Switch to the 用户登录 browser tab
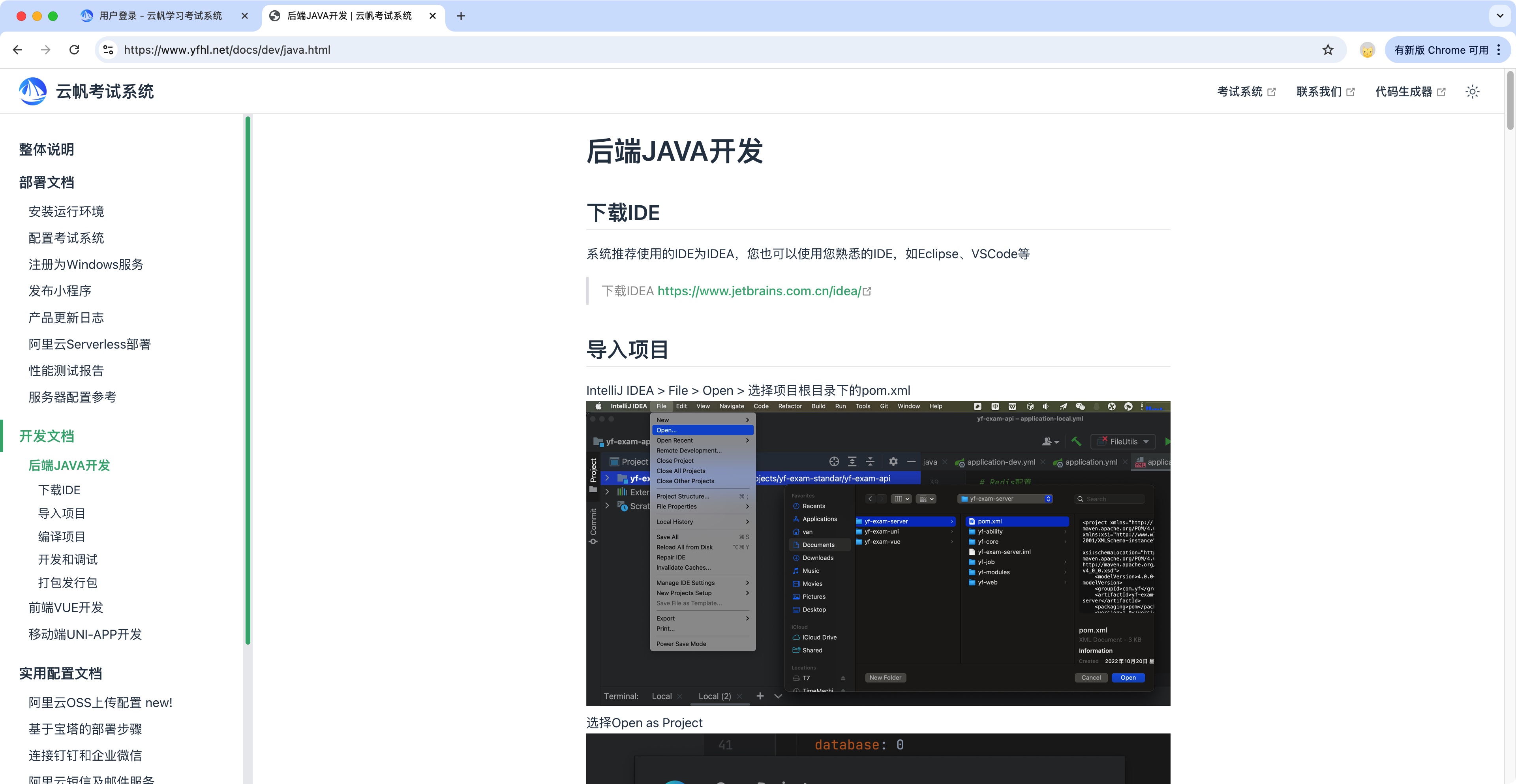 coord(159,16)
